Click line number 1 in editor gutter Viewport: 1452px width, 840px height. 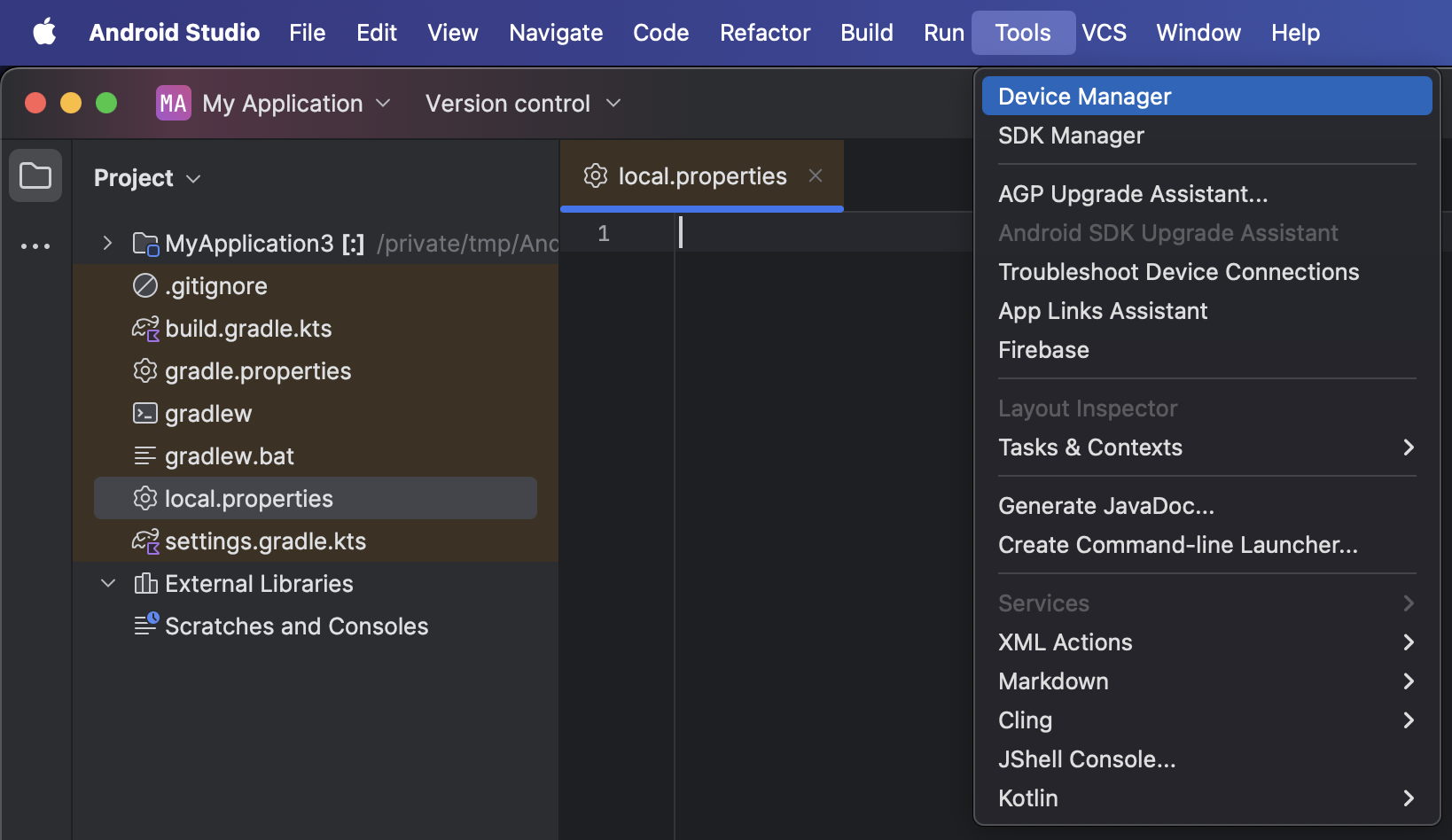[604, 233]
